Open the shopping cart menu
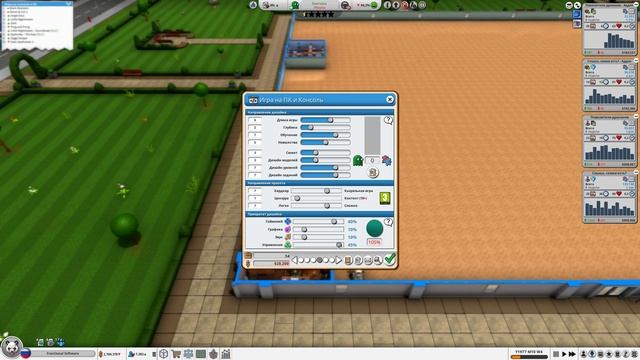640x360 pixels. [176, 354]
